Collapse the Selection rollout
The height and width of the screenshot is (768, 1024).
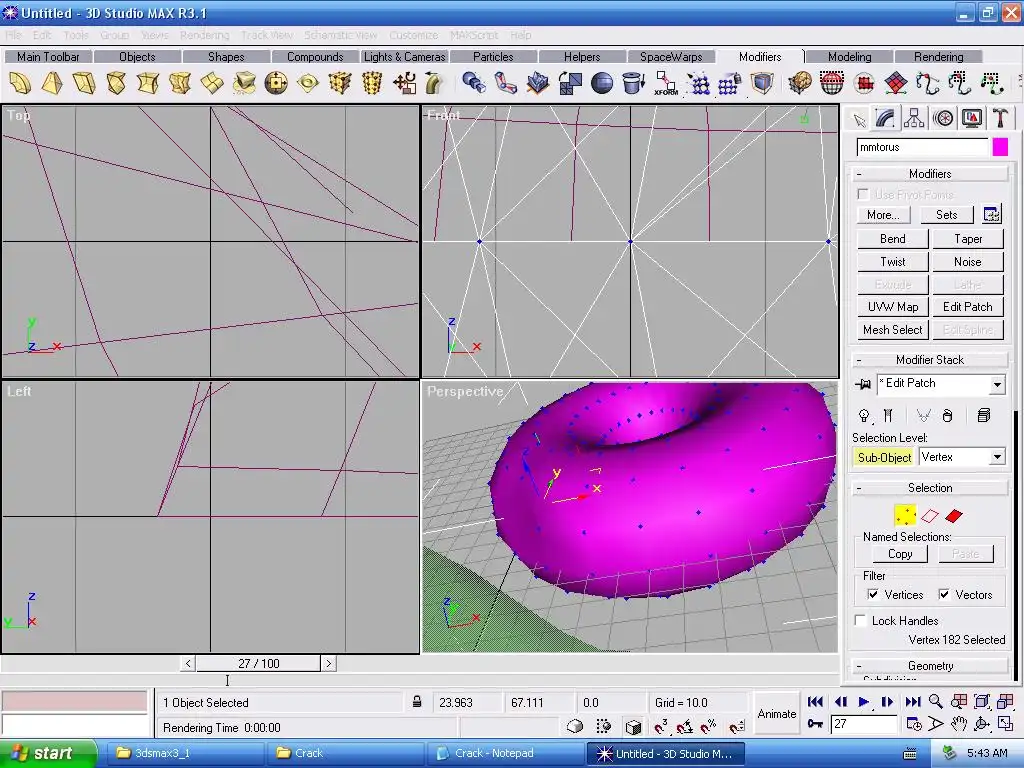tap(930, 488)
